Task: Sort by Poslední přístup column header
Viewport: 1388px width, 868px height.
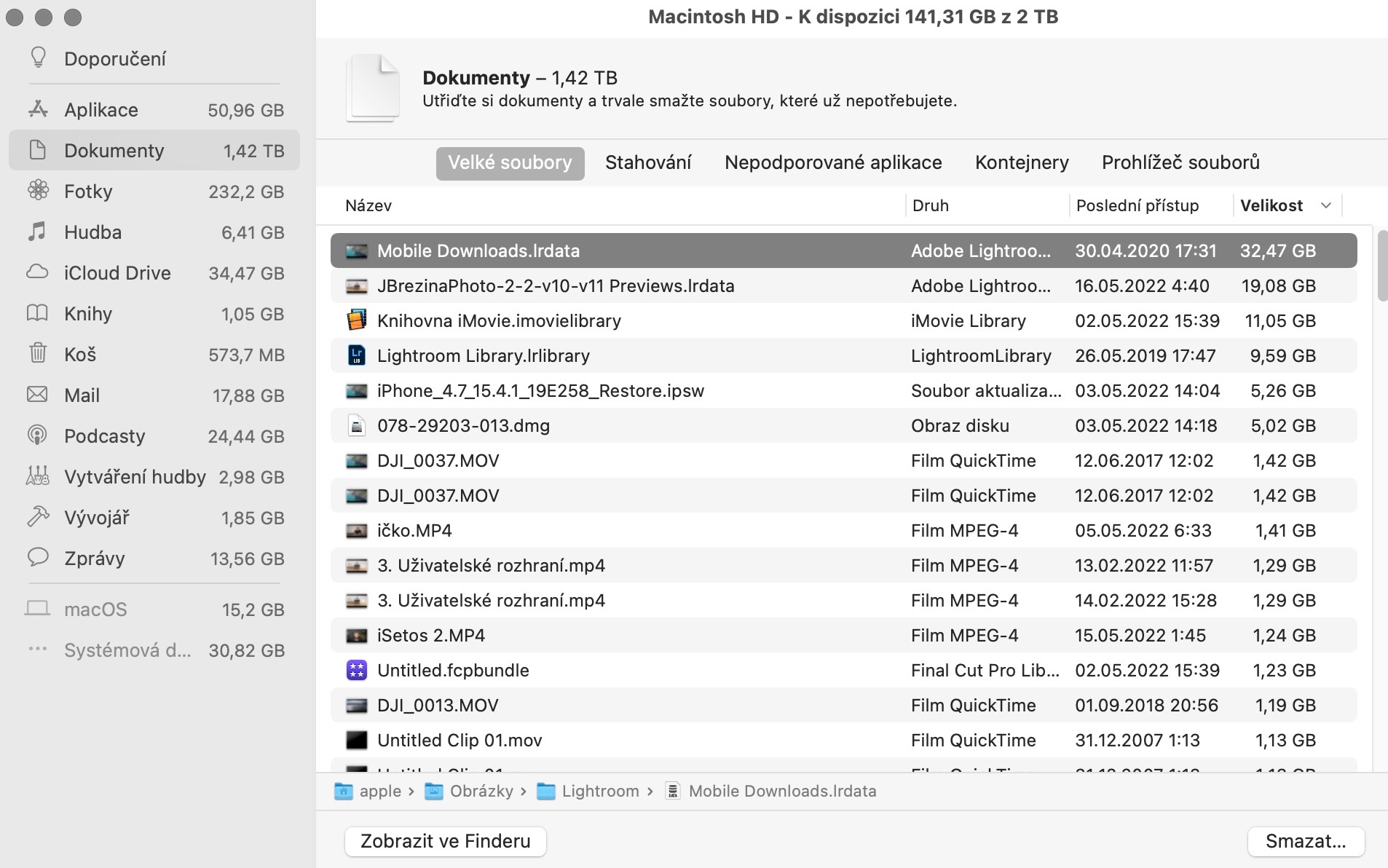Action: point(1137,206)
